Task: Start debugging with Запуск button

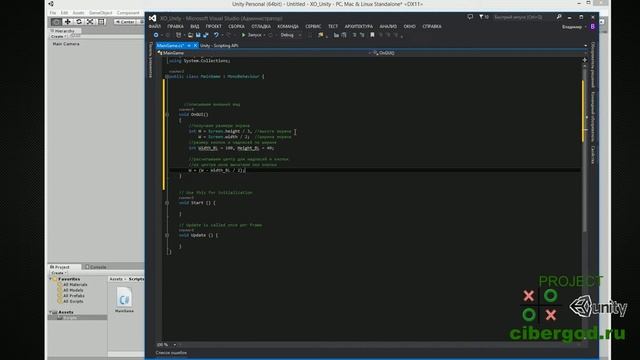Action: pyautogui.click(x=252, y=35)
